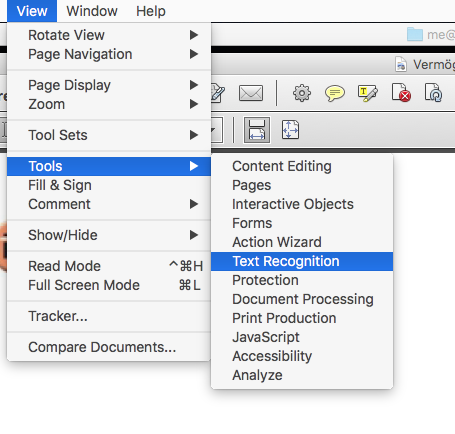Expand the Rotate View submenu

[x=109, y=35]
